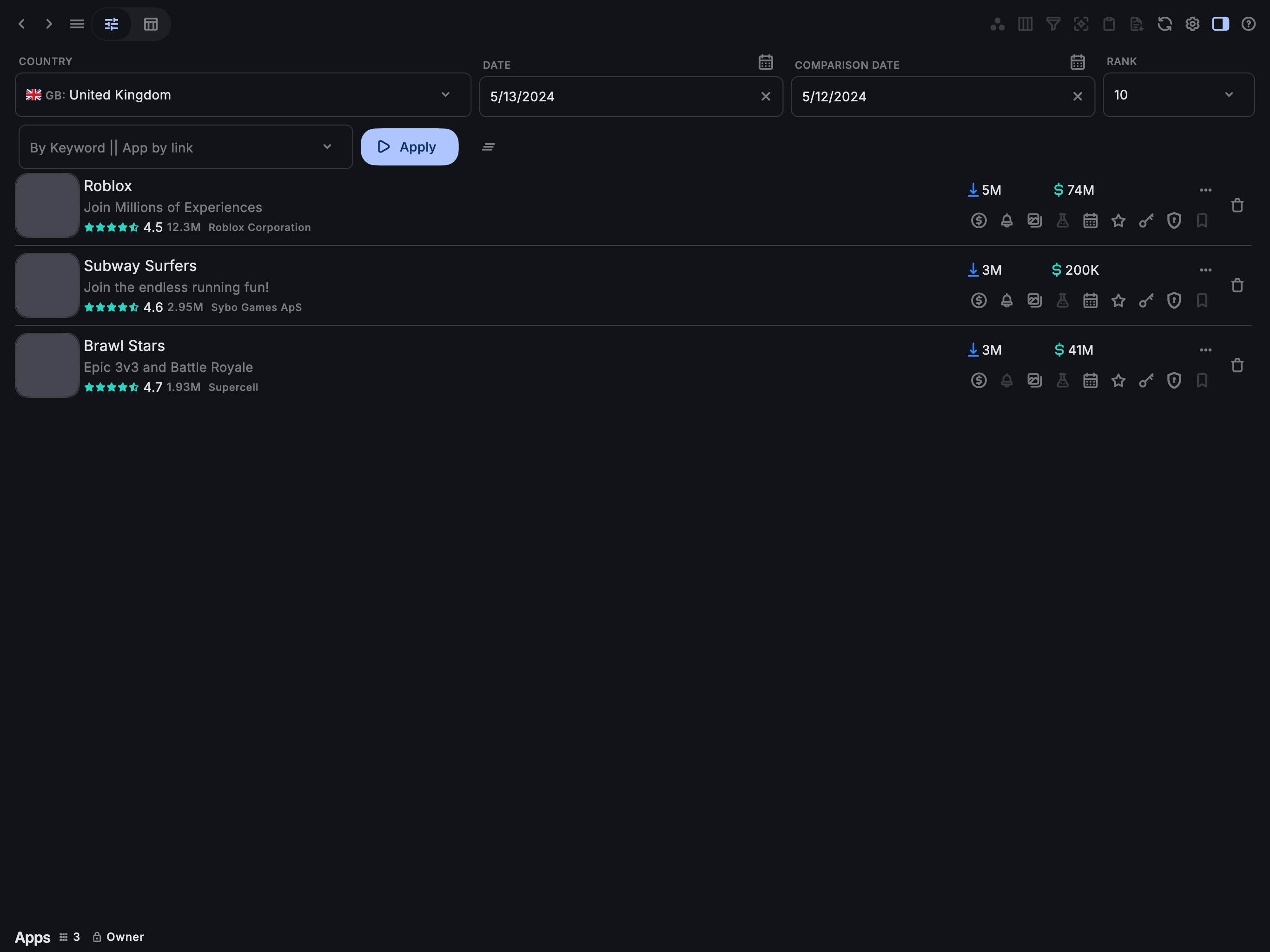The width and height of the screenshot is (1270, 952).
Task: Open the By Keyword / App by link dropdown
Action: (185, 147)
